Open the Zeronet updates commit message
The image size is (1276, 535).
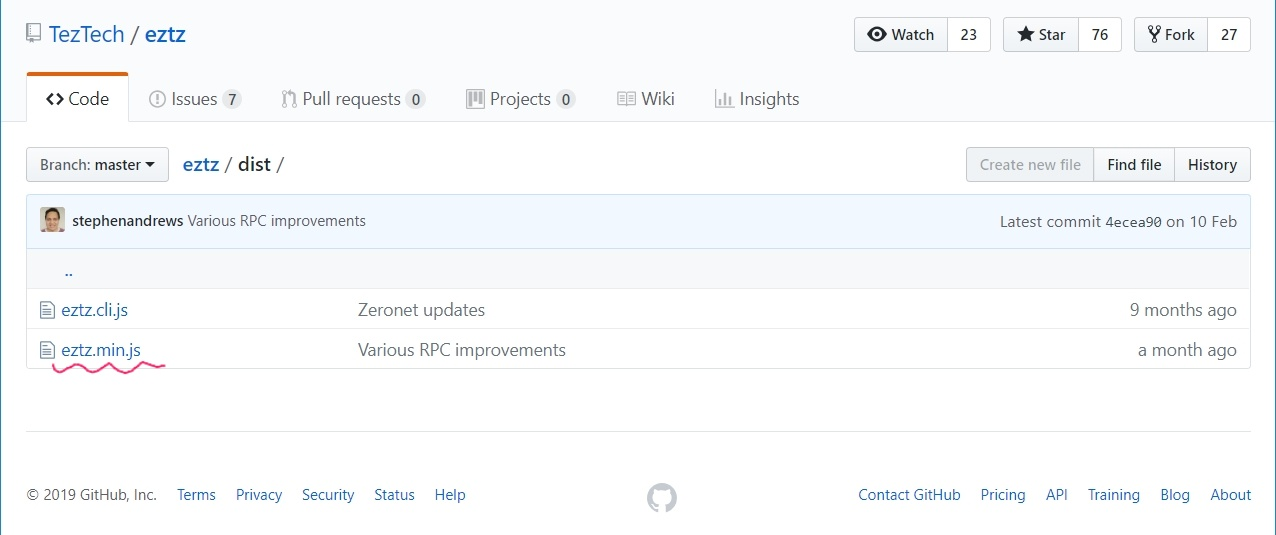tap(421, 310)
